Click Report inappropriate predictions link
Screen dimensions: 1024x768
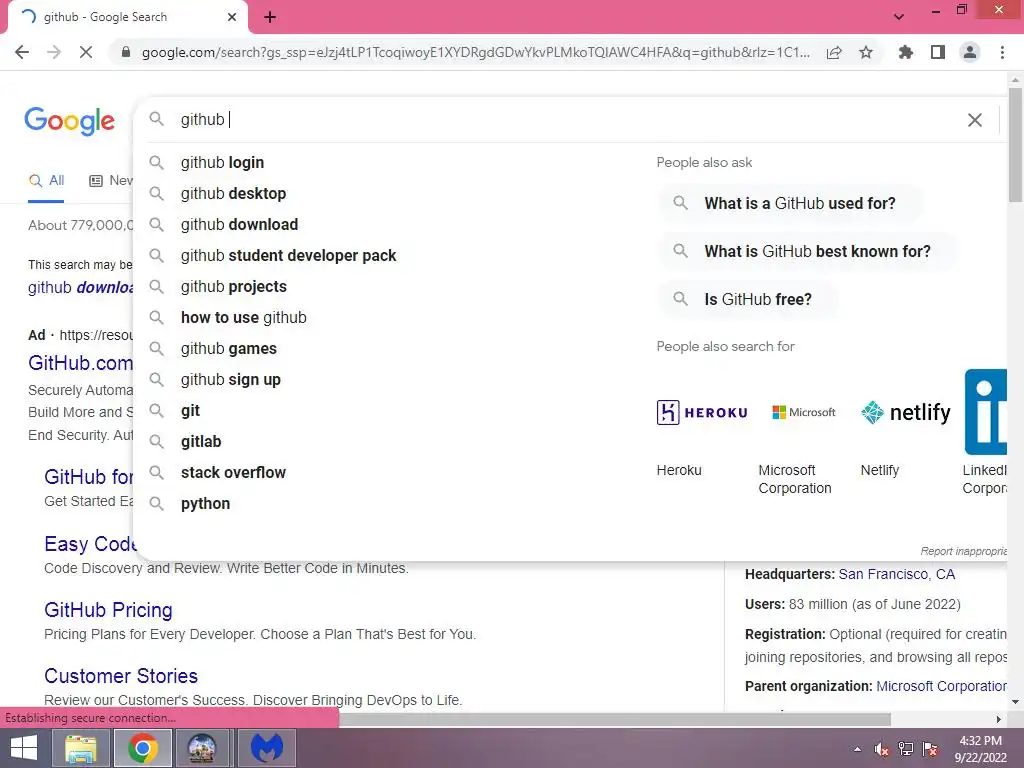pyautogui.click(x=964, y=552)
